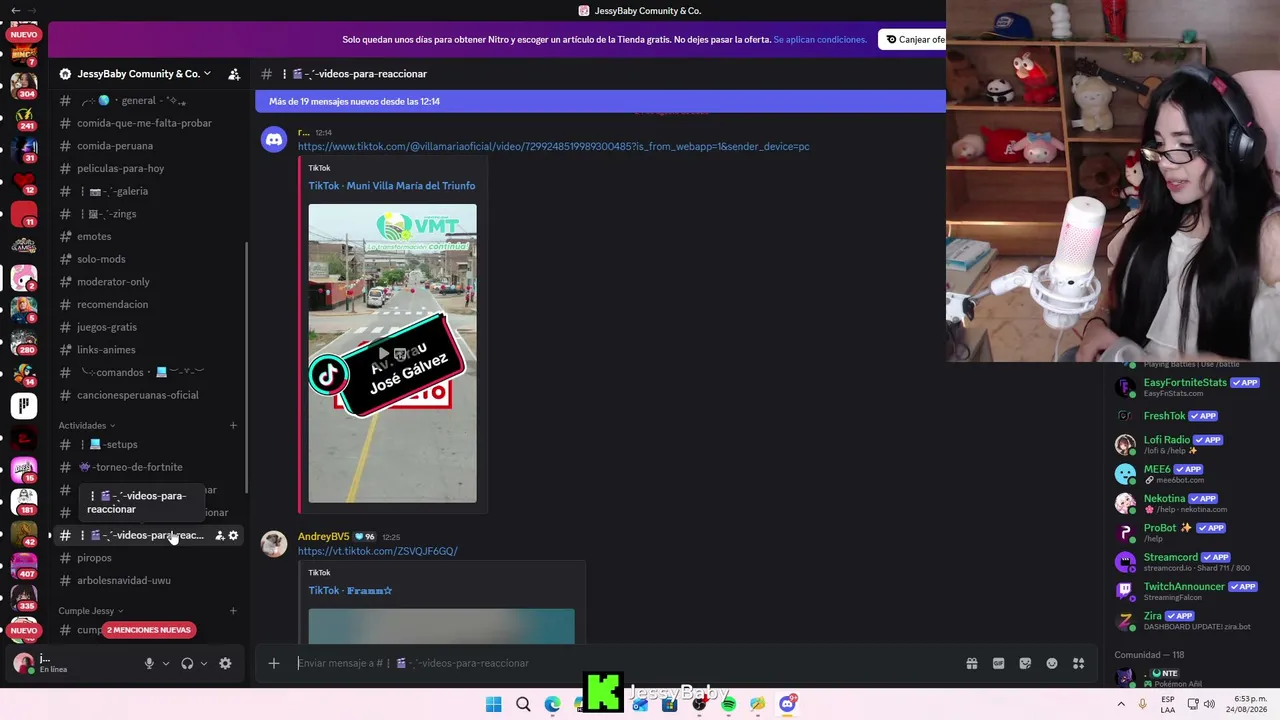Select MEE6 in the member list
Viewport: 1280px width, 720px height.
tap(1187, 473)
